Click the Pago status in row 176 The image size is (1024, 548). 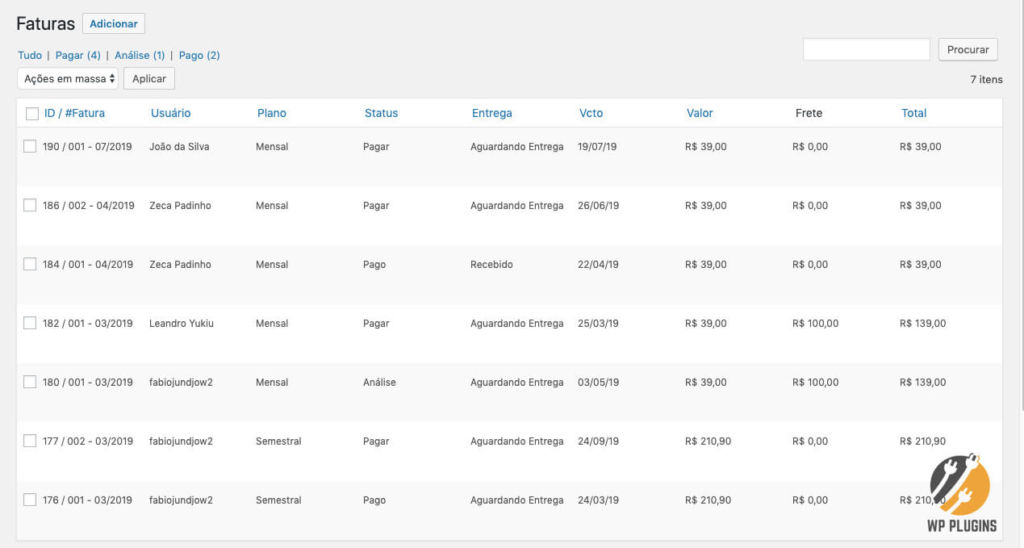click(x=374, y=500)
